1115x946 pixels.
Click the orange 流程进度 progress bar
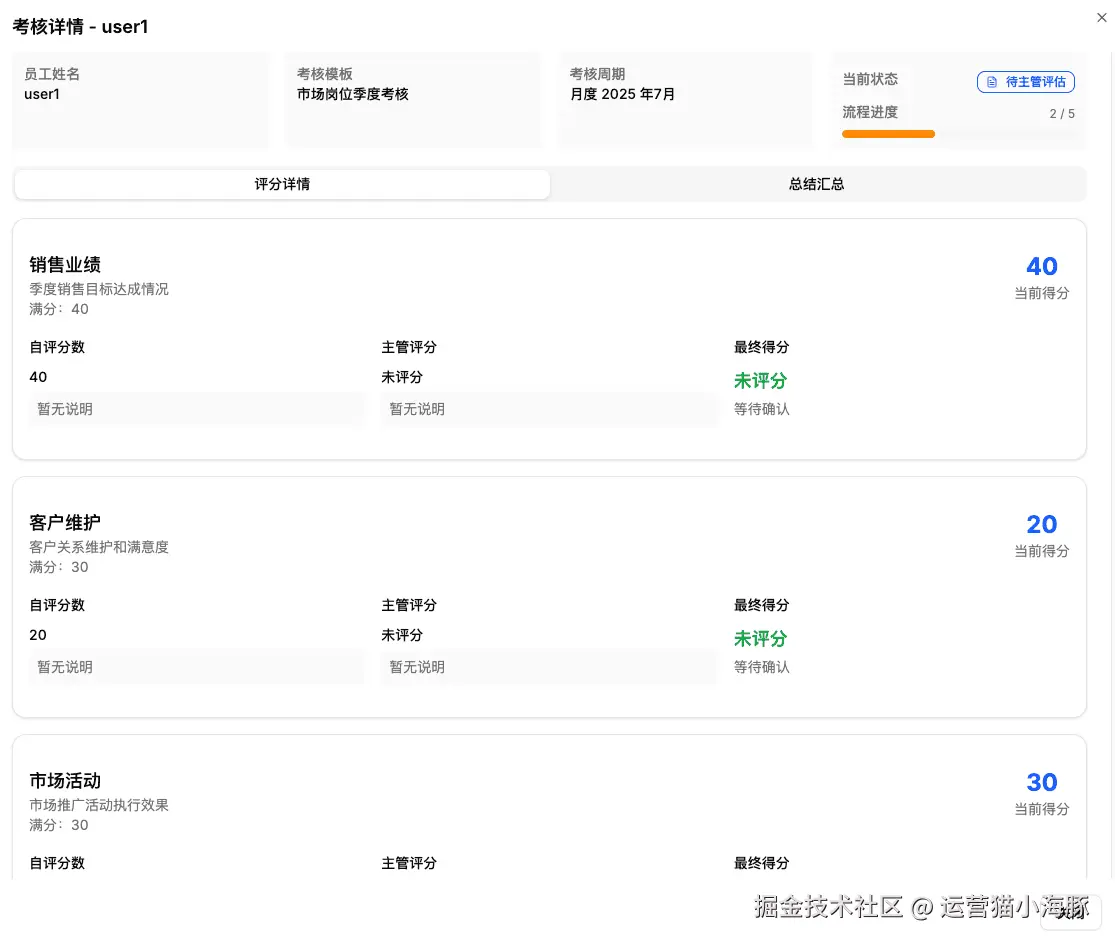click(888, 134)
